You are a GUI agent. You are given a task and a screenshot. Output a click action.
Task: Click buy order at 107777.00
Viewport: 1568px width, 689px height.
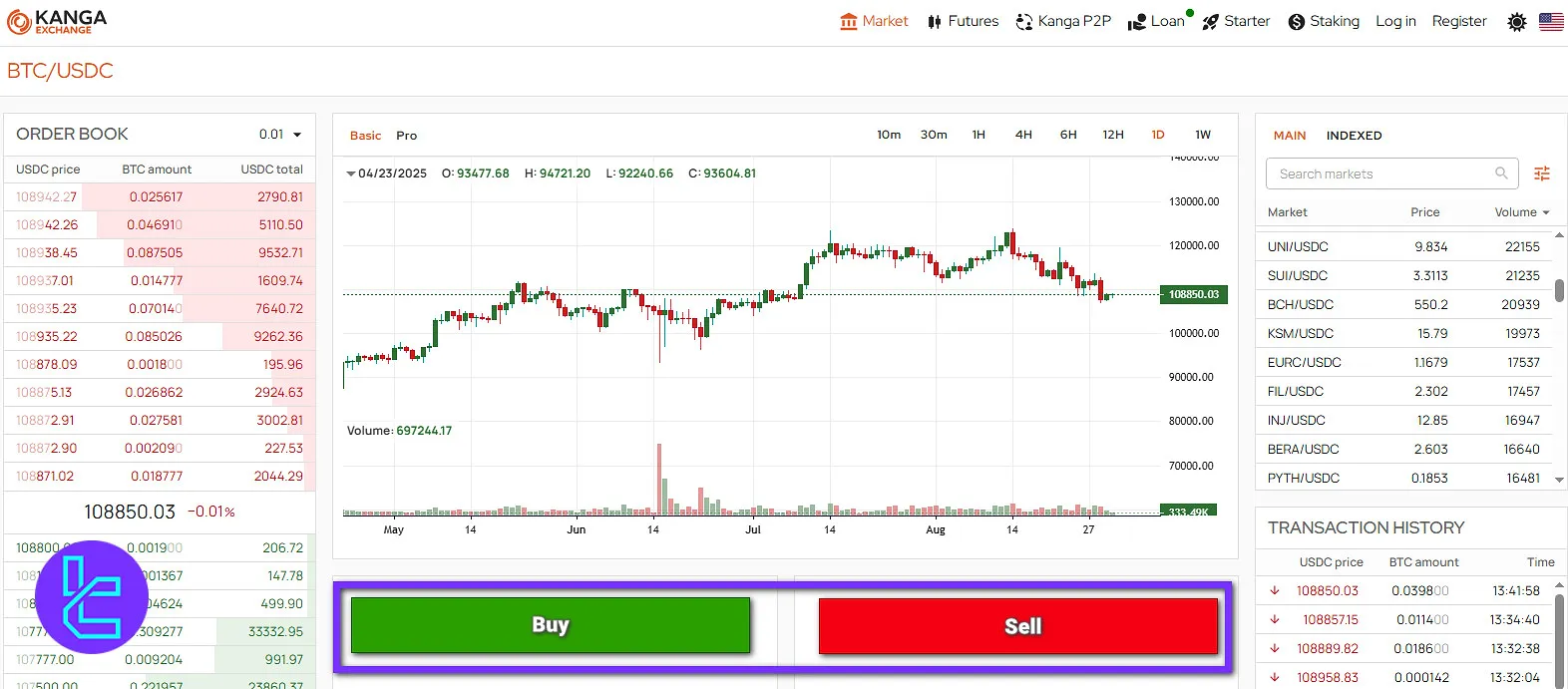pos(160,659)
